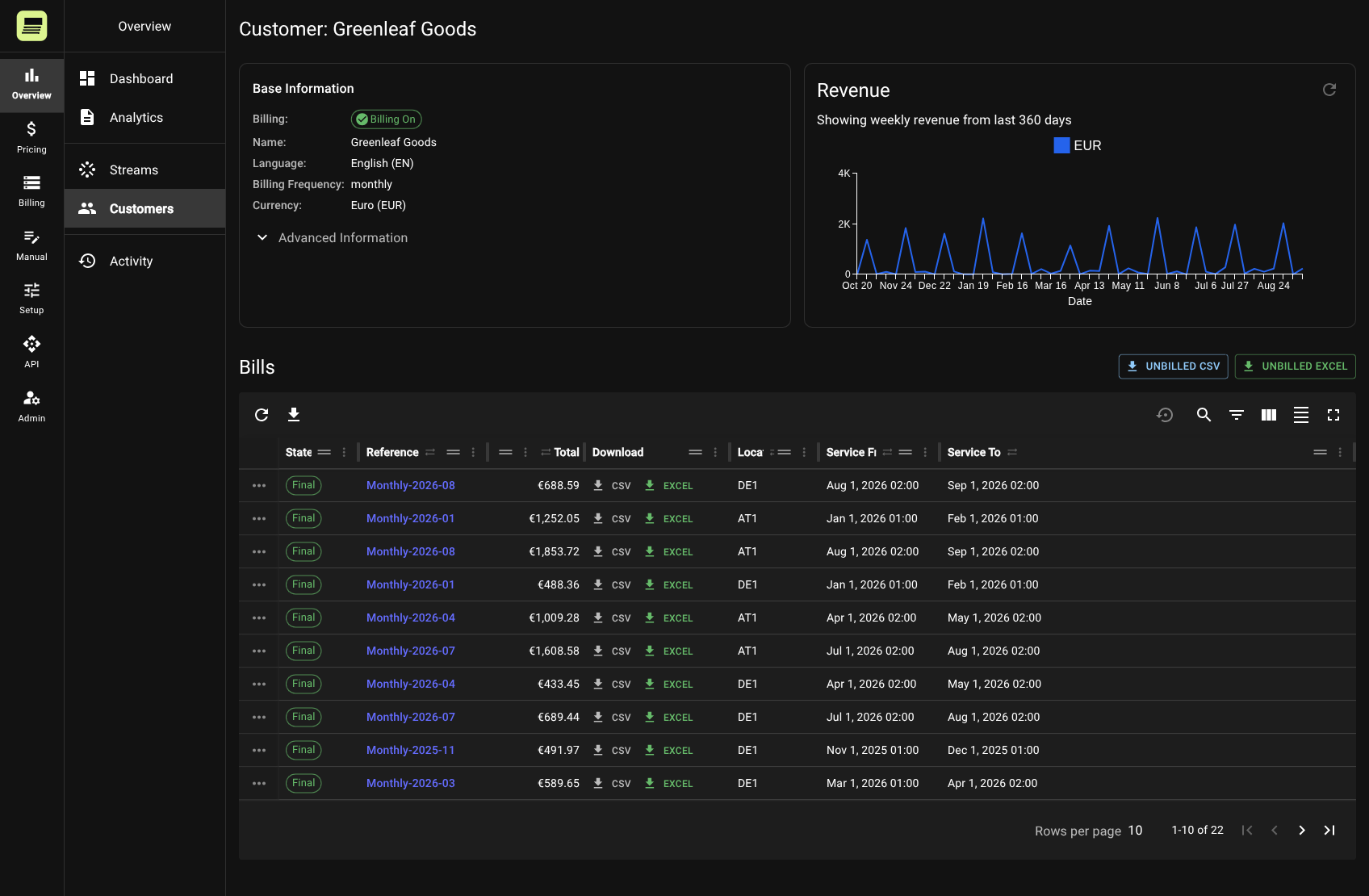Viewport: 1369px width, 896px height.
Task: Open the API section in sidebar
Action: 31,353
